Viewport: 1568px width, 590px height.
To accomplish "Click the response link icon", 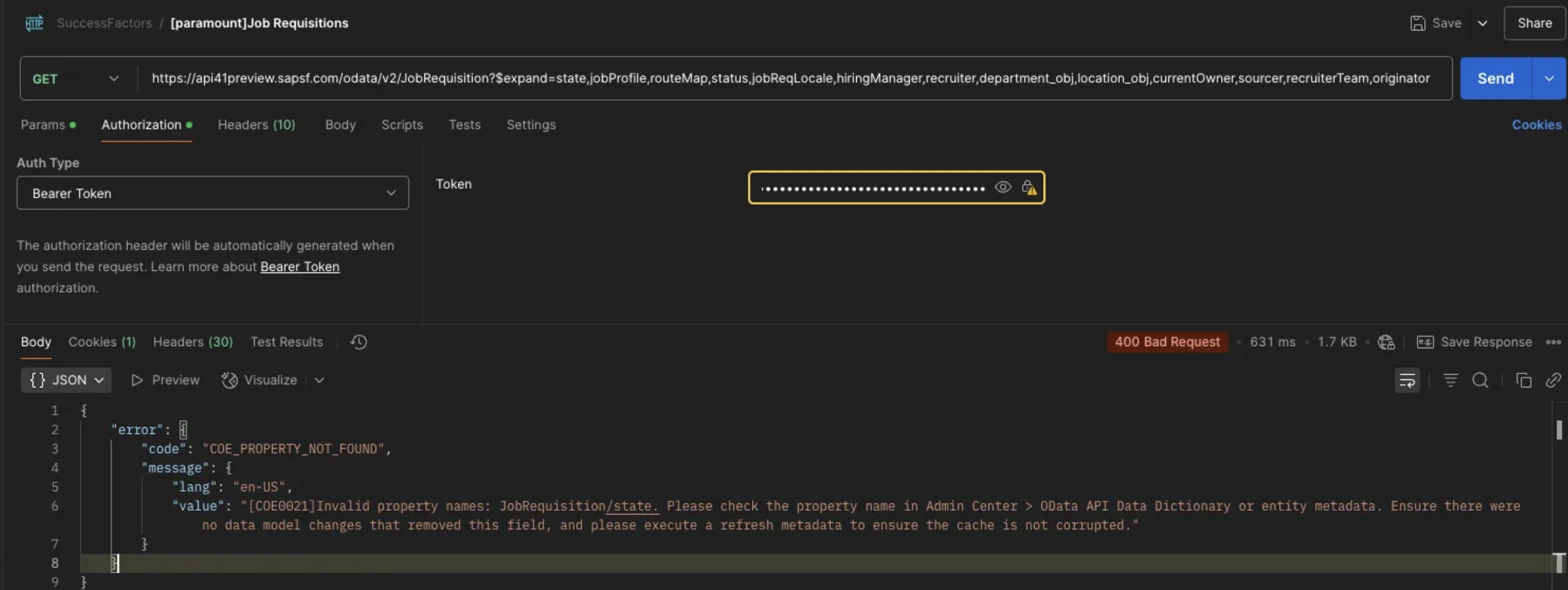I will (x=1553, y=381).
